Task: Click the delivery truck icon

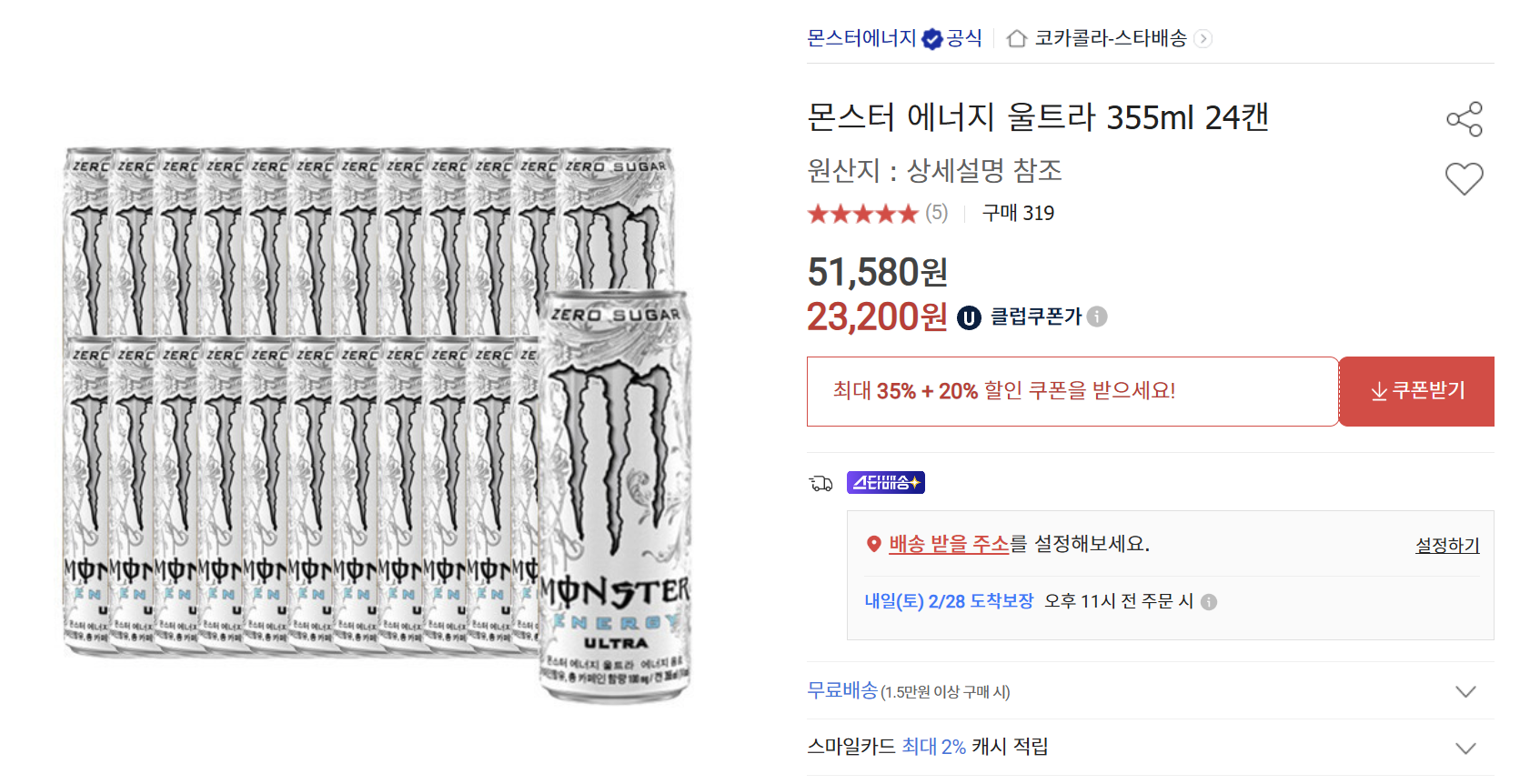Action: click(x=820, y=483)
